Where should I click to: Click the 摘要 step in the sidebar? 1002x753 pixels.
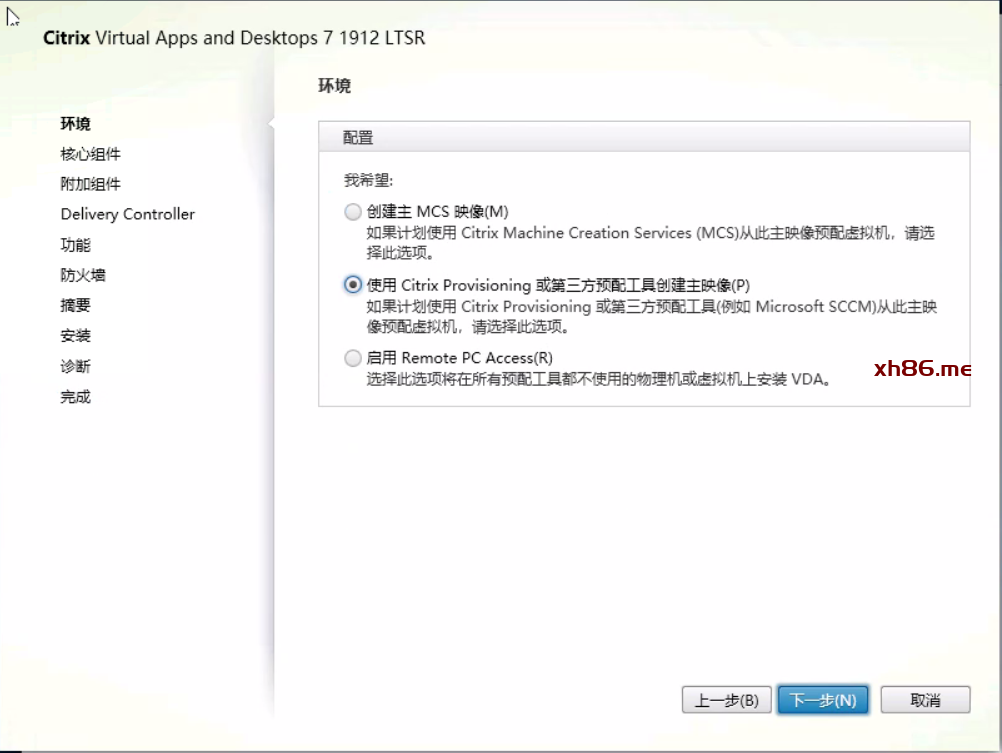(x=76, y=306)
